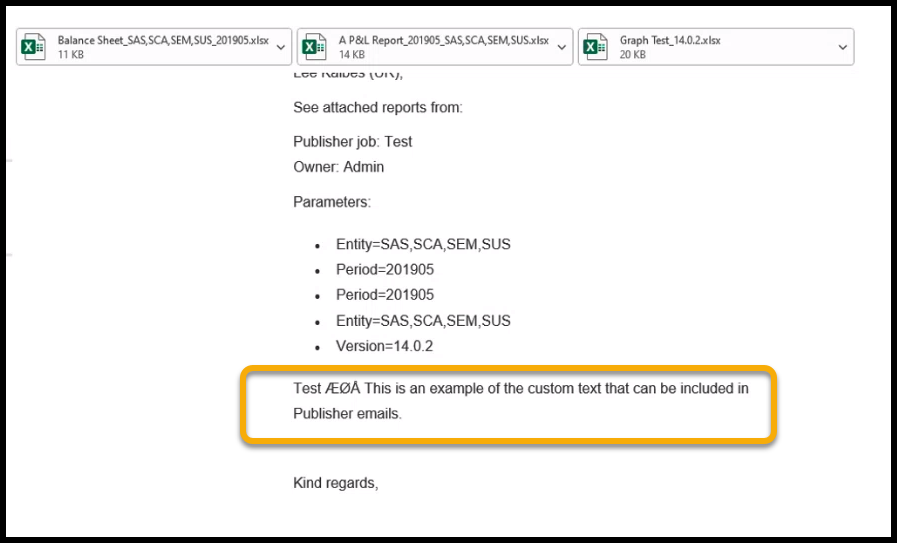This screenshot has width=897, height=543.
Task: Click the "Parameters:" heading text
Action: (331, 202)
